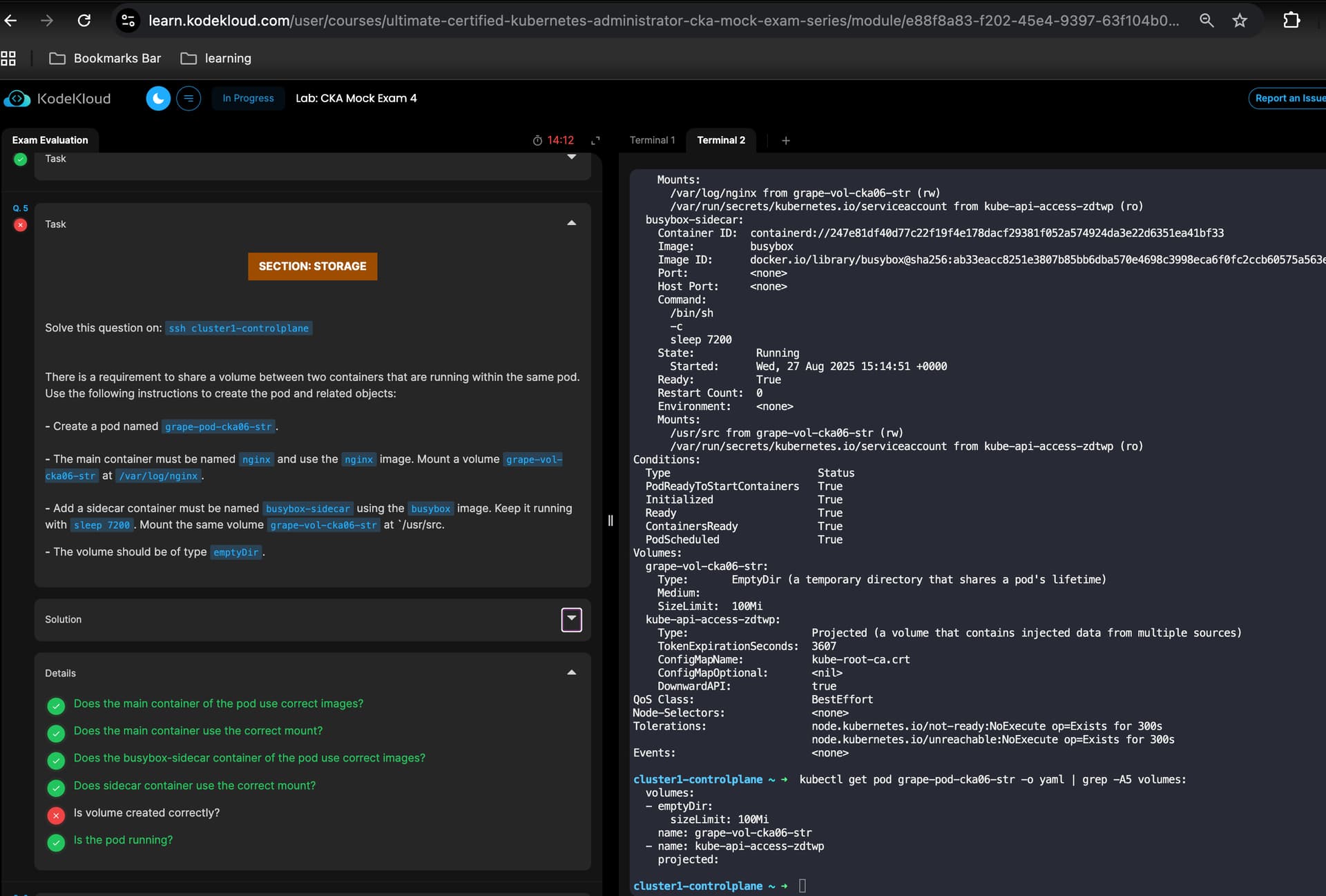Click 'Does the main container use the correct mount?'
This screenshot has height=896, width=1326.
[x=198, y=730]
